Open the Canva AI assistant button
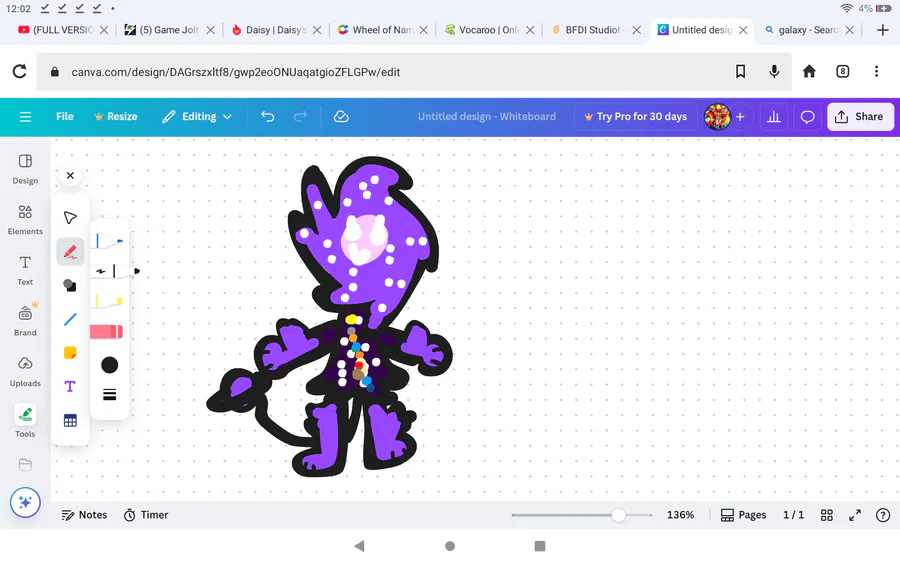This screenshot has width=900, height=563. [x=25, y=503]
